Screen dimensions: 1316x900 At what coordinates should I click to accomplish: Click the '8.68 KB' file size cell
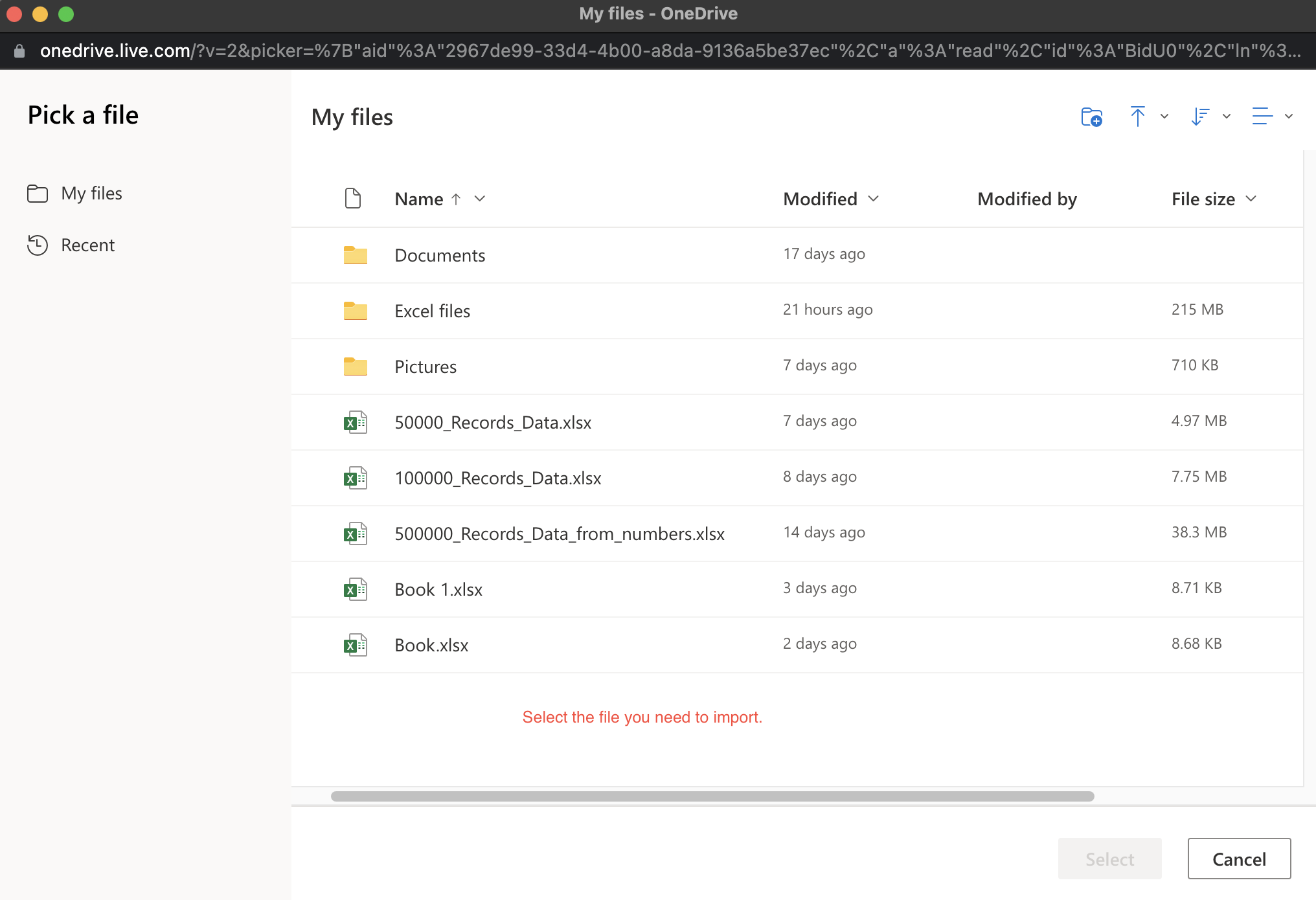tap(1197, 644)
